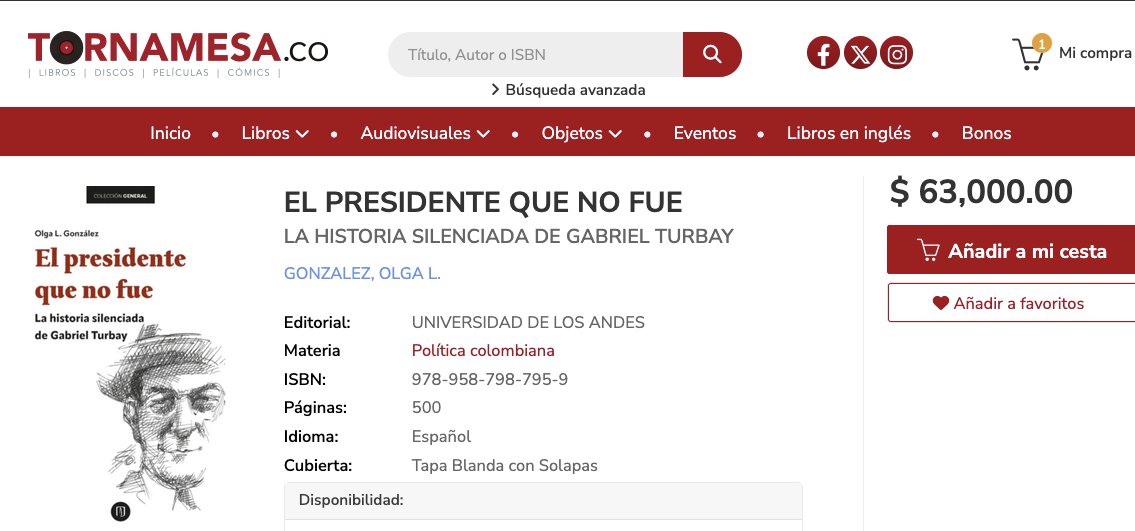Focus the Título, Autor o ISBN search field

click(536, 54)
